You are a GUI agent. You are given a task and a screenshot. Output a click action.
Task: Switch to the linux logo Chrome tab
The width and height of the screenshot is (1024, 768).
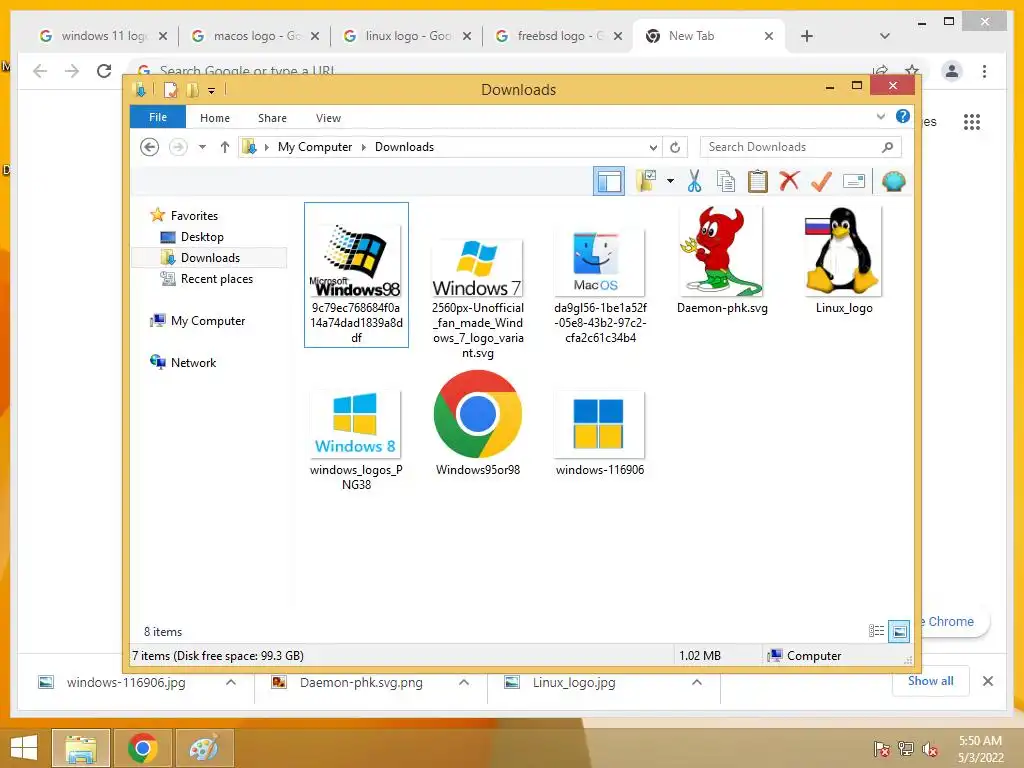pos(407,36)
